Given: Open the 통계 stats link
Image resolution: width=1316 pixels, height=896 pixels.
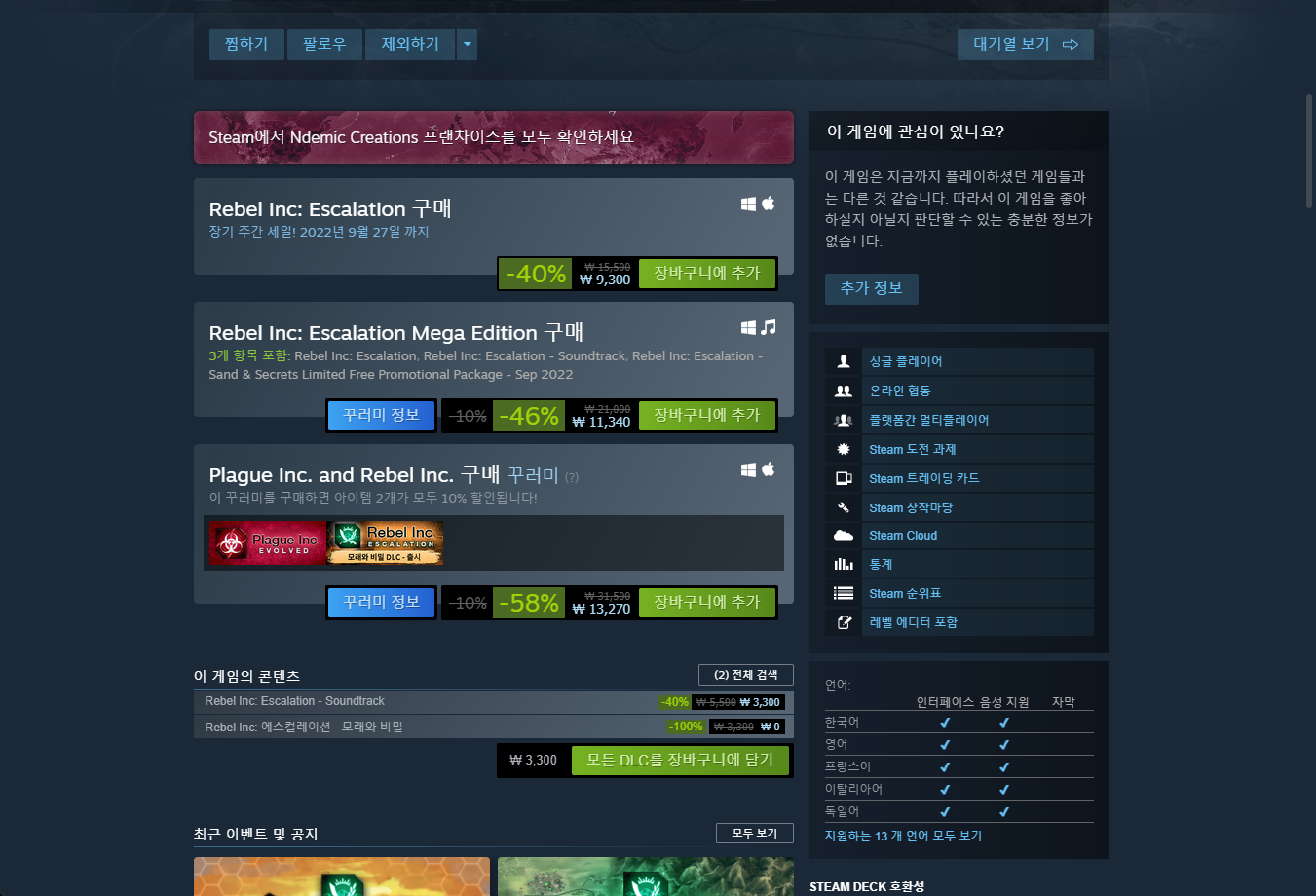Looking at the screenshot, I should point(881,564).
